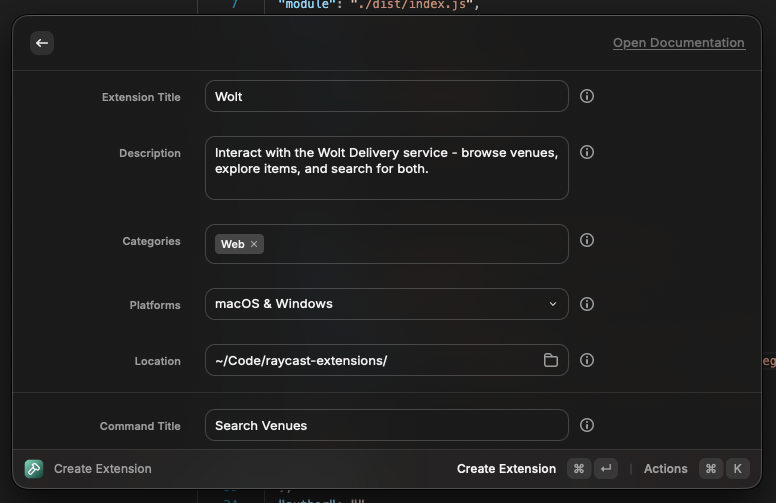Click the info icon next to Categories
The image size is (776, 503).
click(x=587, y=240)
